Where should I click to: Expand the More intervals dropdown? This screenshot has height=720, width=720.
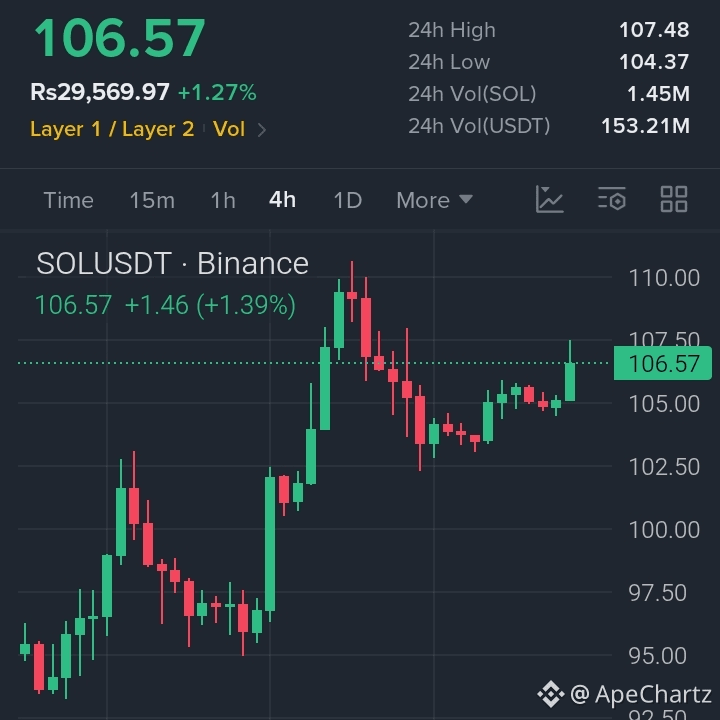tap(434, 200)
